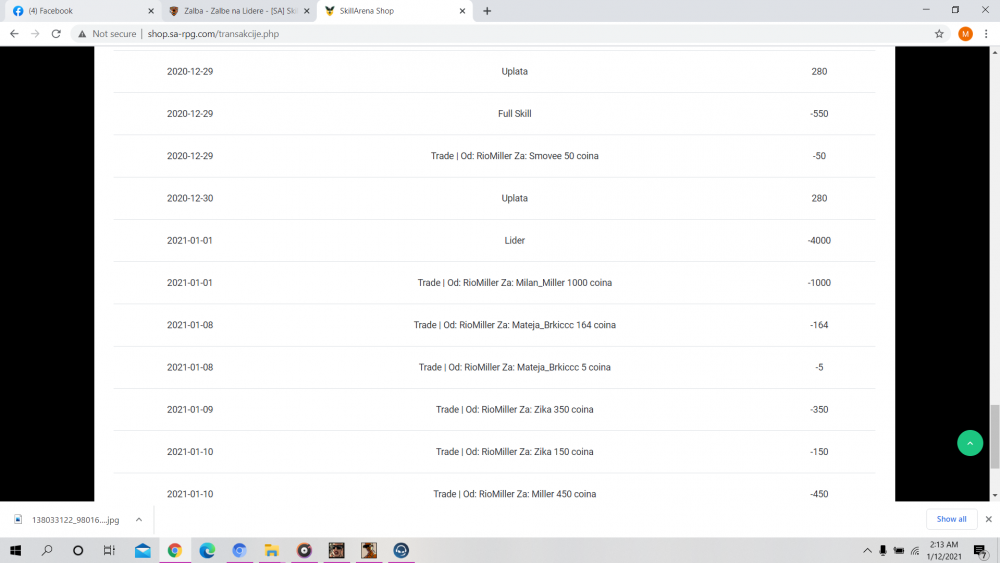Bookmark this page with the star icon

tap(939, 33)
